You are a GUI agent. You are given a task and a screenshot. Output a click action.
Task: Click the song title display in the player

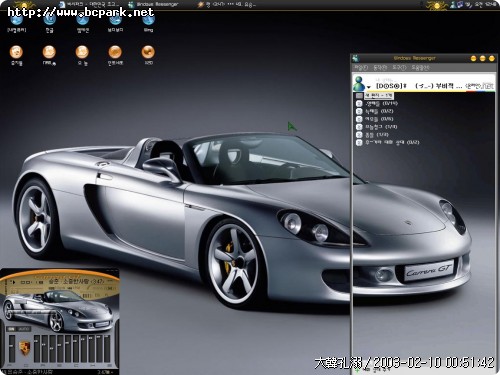[x=77, y=281]
